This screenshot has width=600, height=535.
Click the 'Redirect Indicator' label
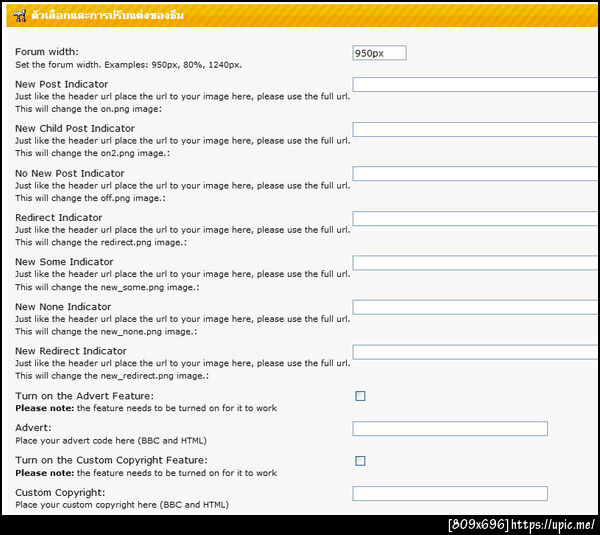(59, 218)
